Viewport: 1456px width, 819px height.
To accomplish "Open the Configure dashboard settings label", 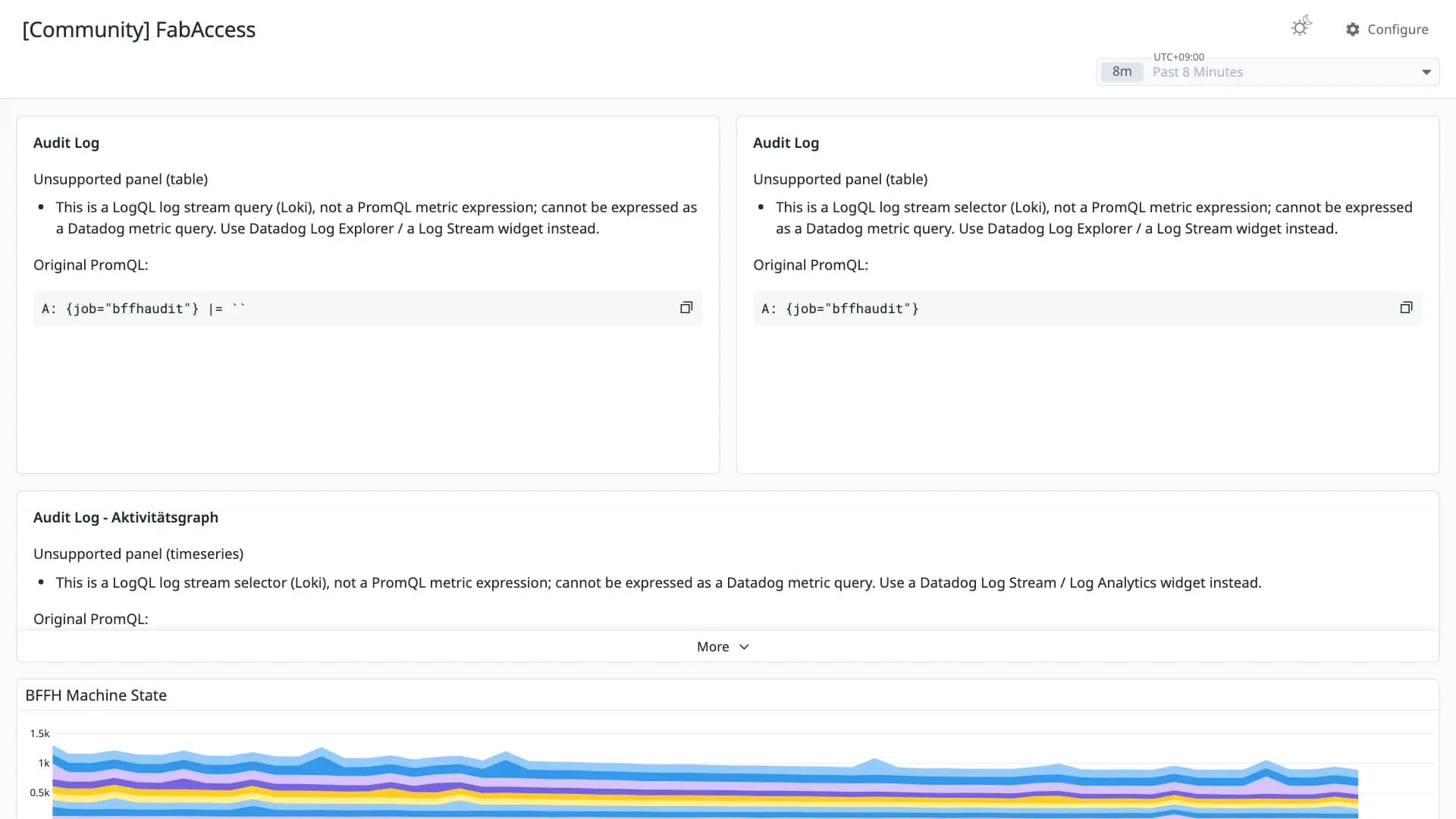I will point(1398,30).
